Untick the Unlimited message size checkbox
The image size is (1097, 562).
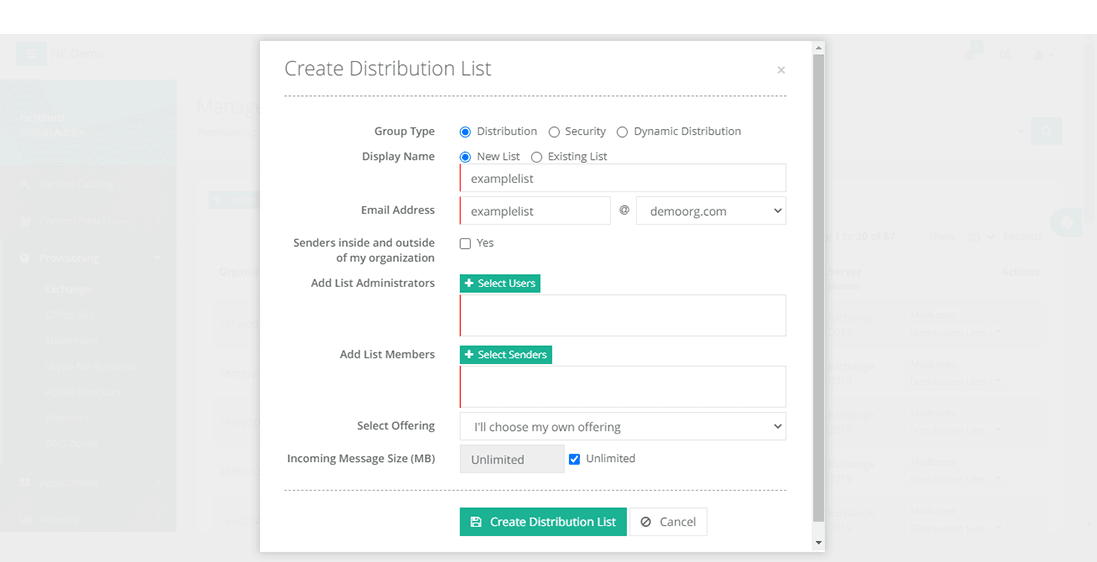tap(574, 459)
